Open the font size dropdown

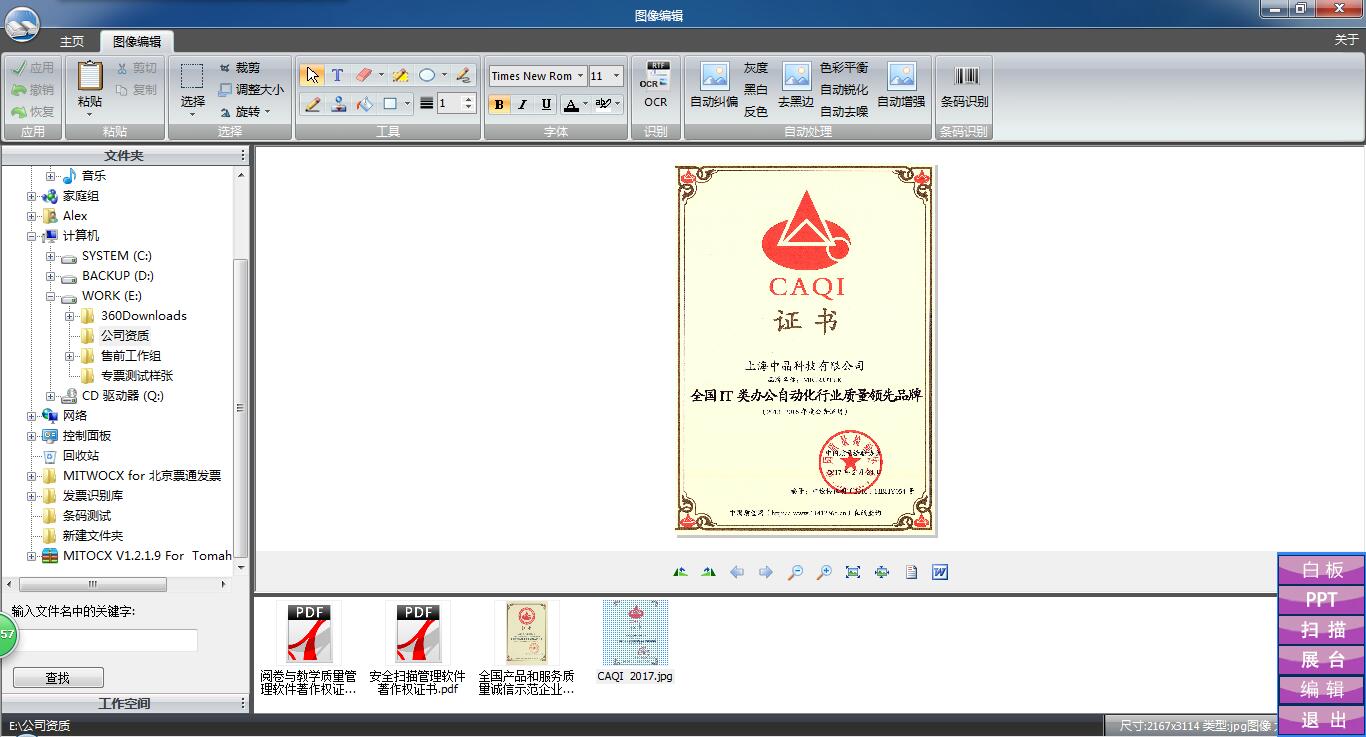click(x=616, y=76)
